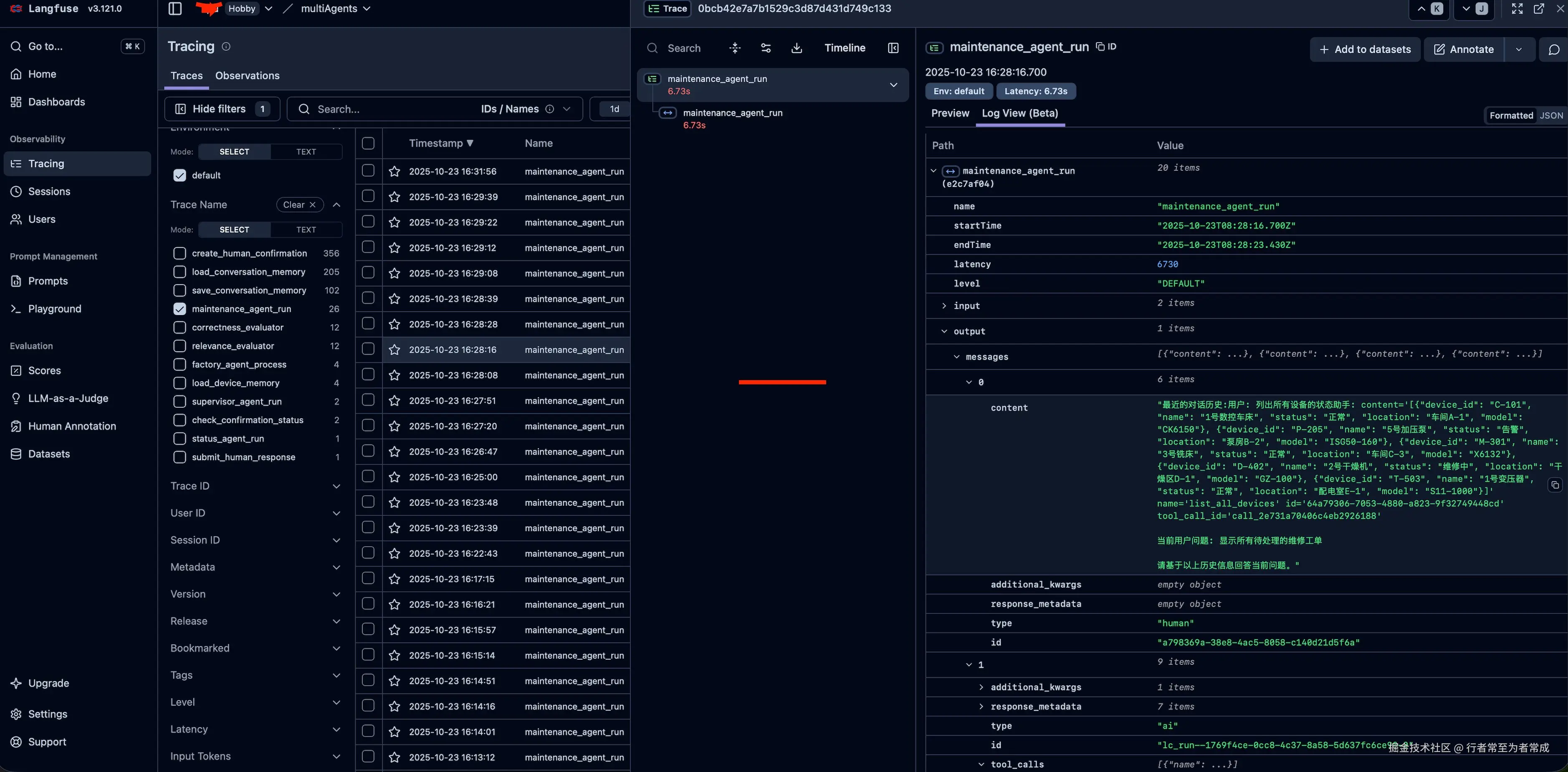Open trace in new tab icon

[1538, 8]
